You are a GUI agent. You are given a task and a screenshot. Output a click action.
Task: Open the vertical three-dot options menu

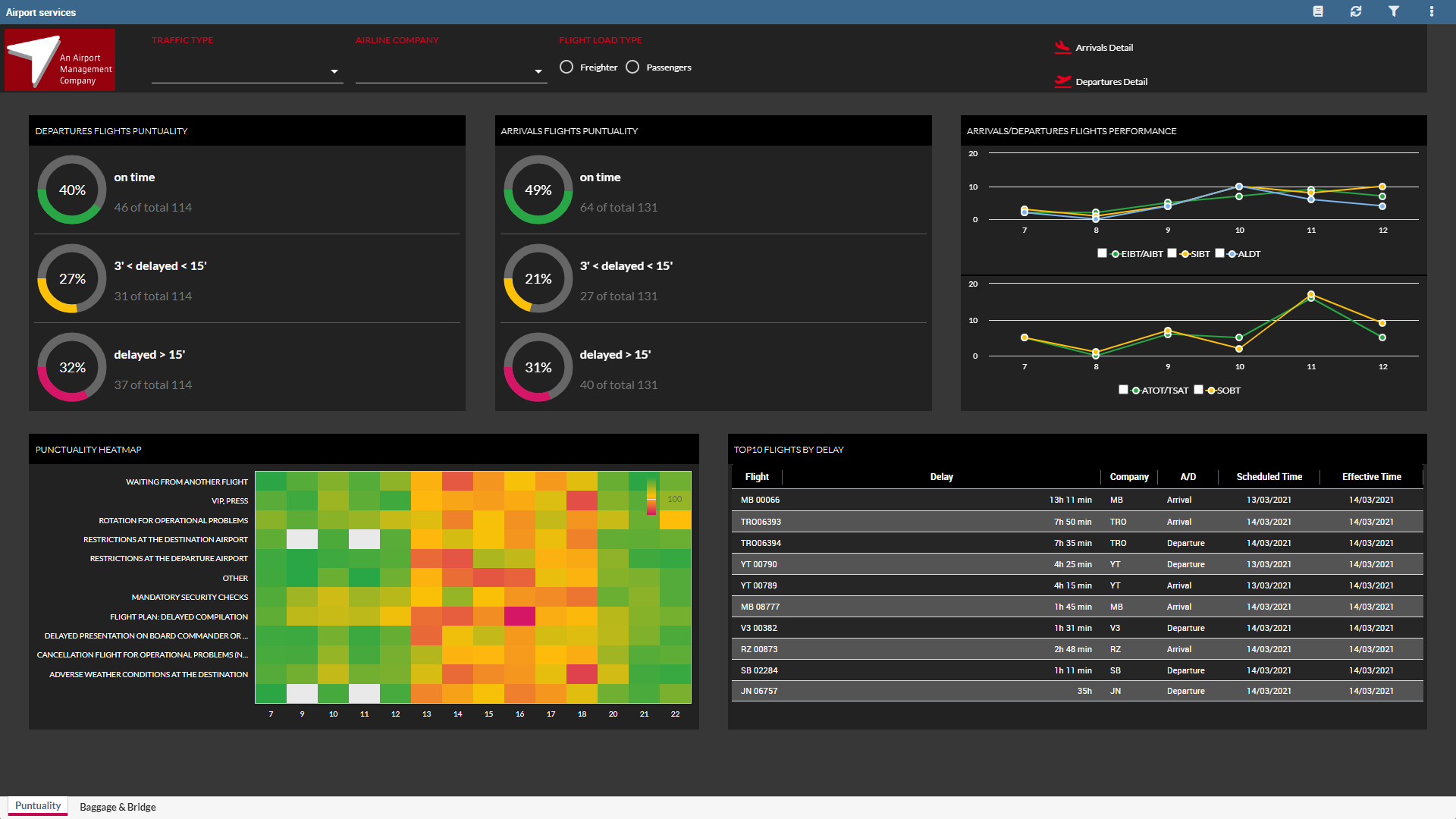tap(1432, 11)
